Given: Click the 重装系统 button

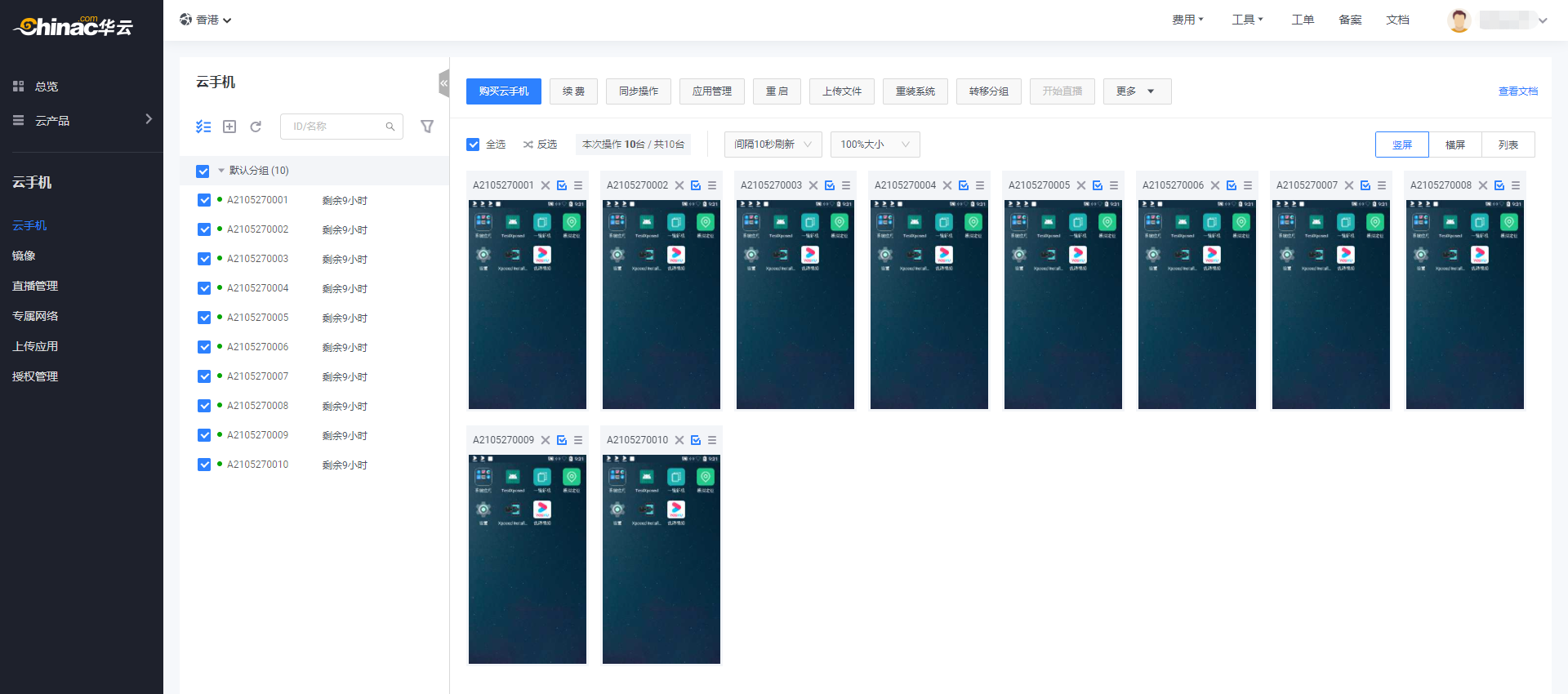Looking at the screenshot, I should point(915,91).
